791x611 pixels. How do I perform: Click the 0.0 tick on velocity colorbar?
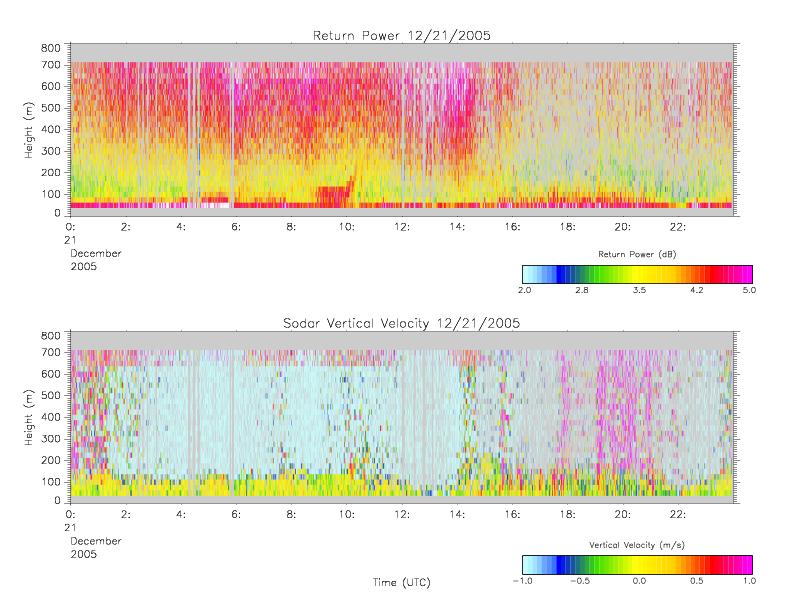(x=639, y=581)
